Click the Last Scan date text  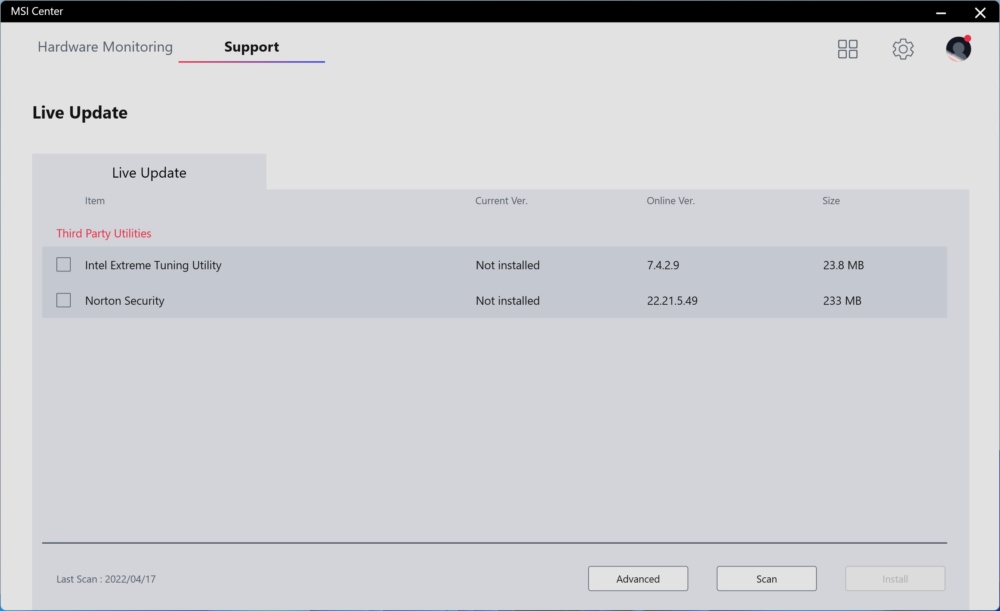(106, 579)
